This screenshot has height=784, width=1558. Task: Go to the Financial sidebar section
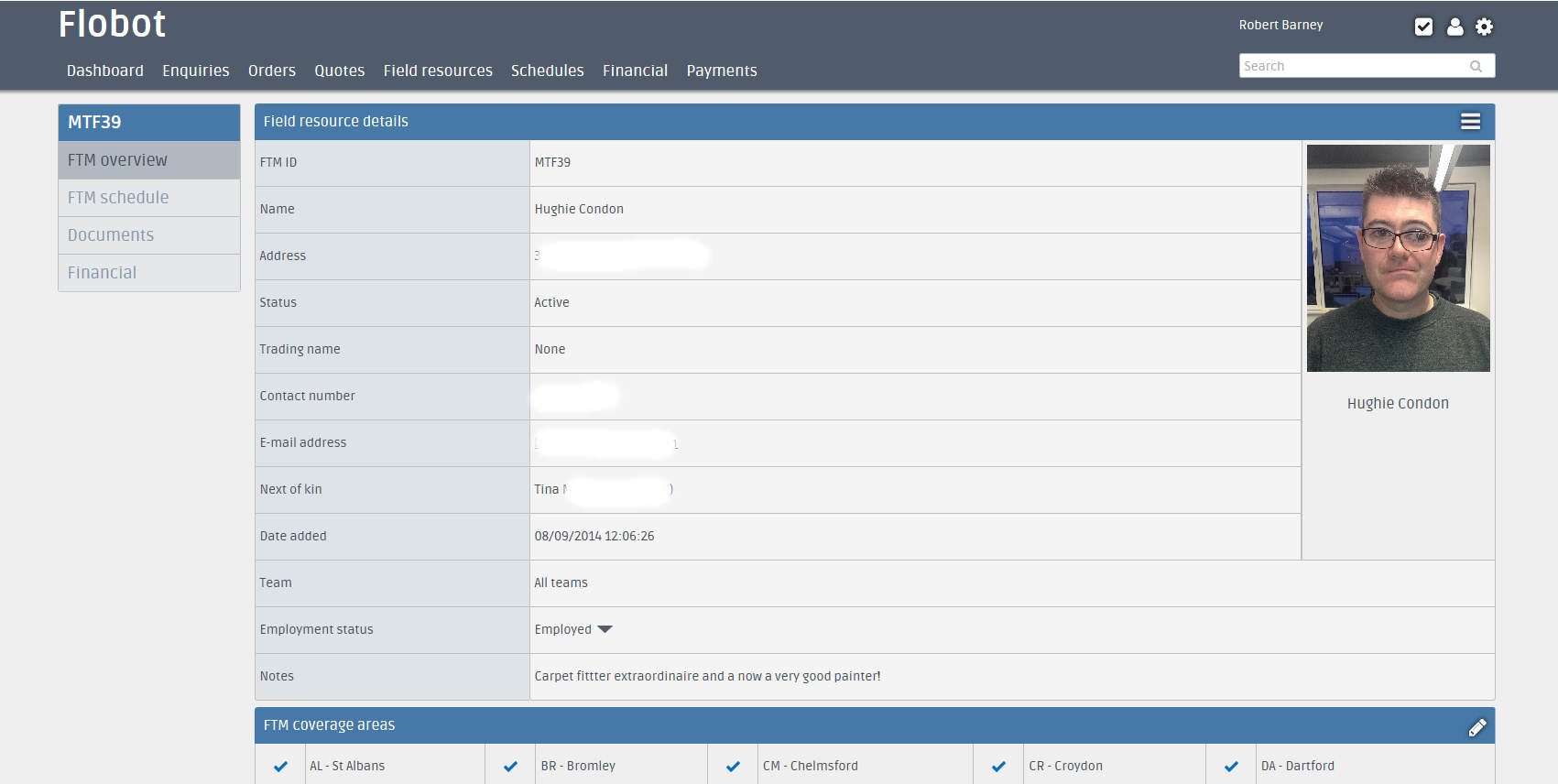[x=102, y=273]
